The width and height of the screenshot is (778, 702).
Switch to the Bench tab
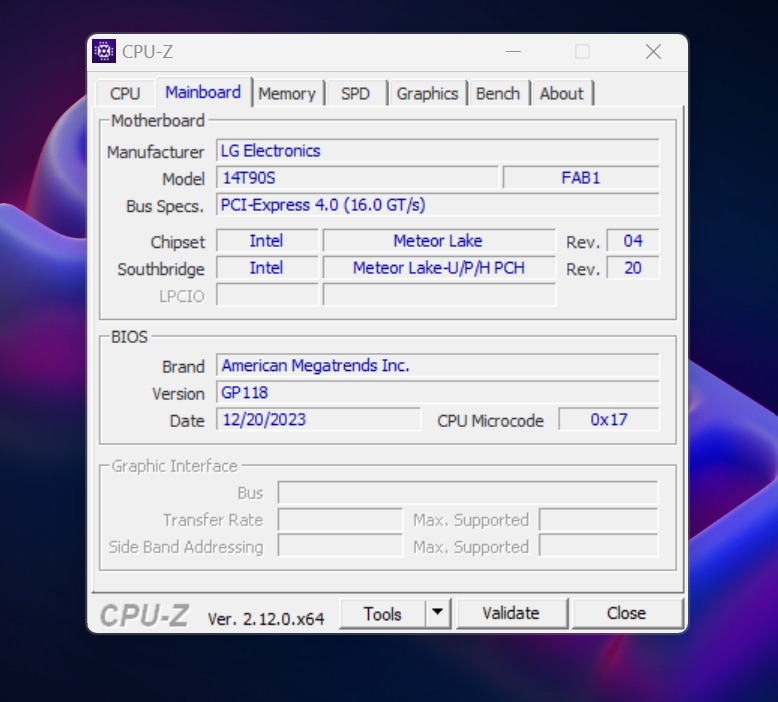pos(498,93)
